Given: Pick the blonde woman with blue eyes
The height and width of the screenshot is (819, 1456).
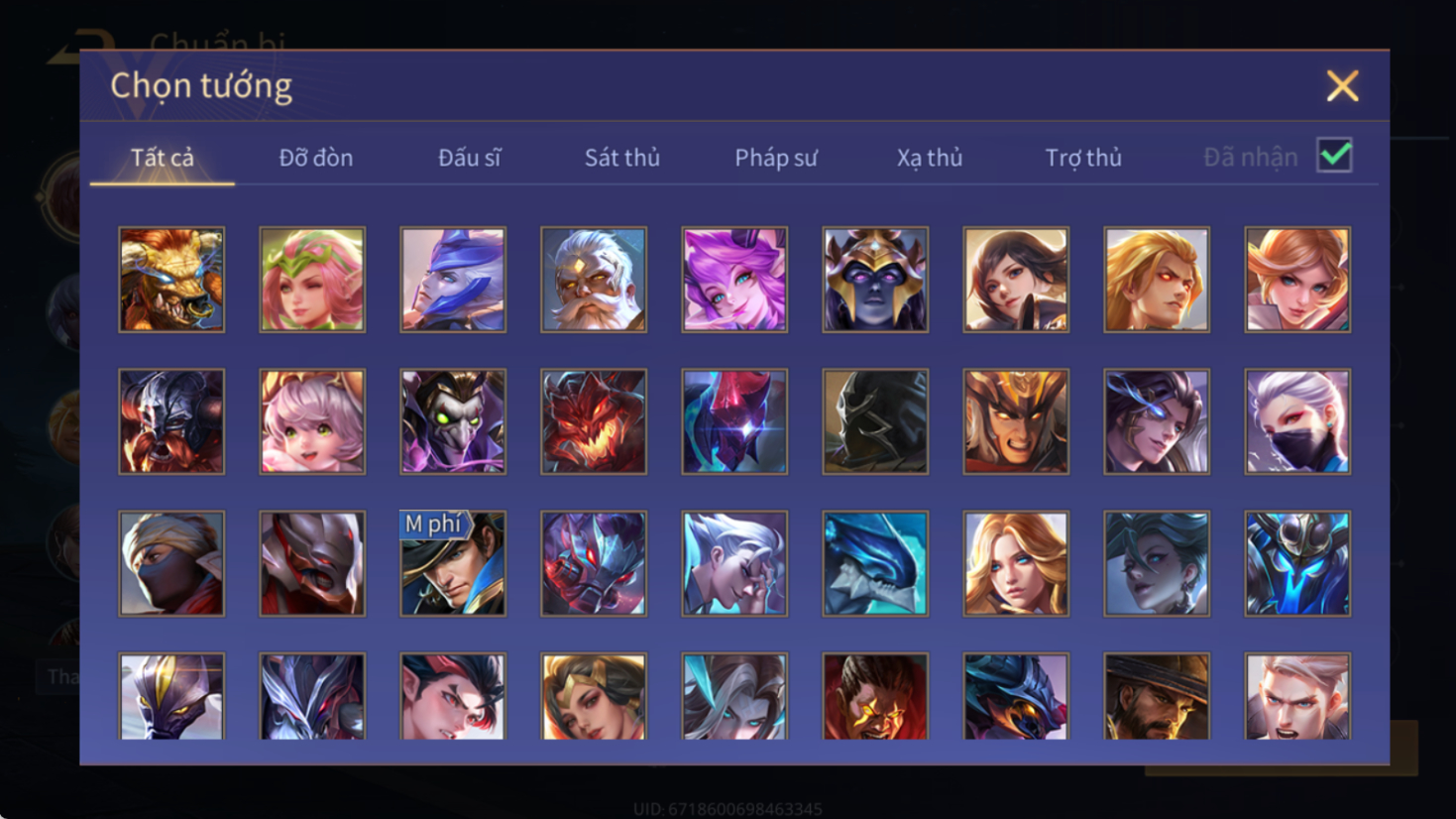Looking at the screenshot, I should click(x=1016, y=563).
